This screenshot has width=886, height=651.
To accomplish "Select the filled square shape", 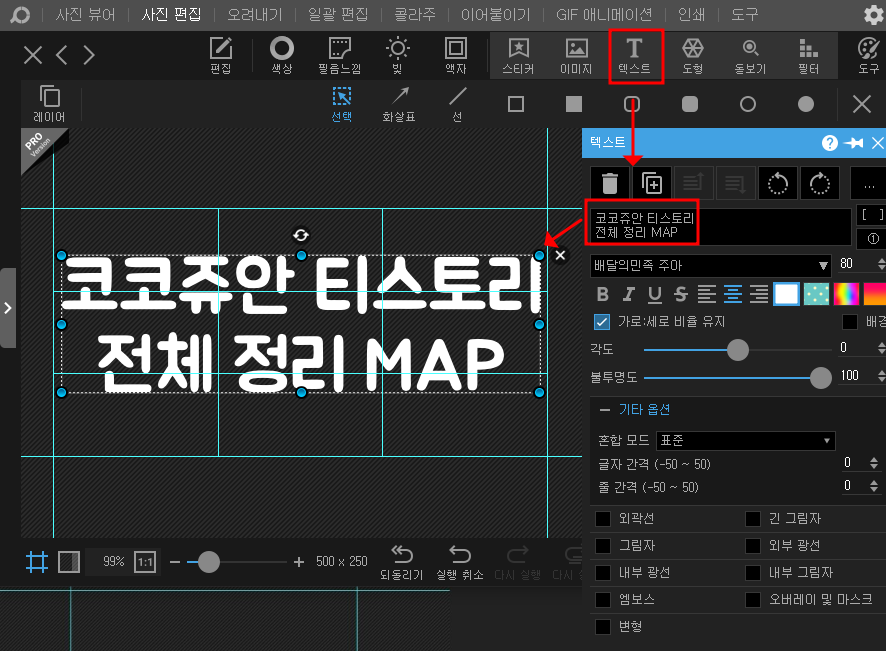I will click(574, 104).
